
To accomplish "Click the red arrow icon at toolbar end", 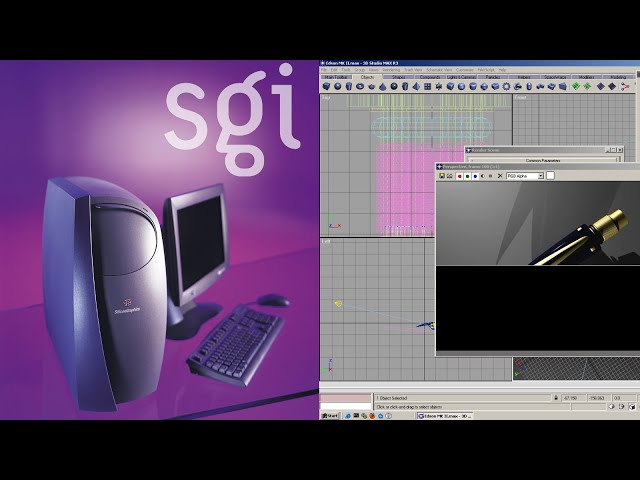I will coord(625,86).
